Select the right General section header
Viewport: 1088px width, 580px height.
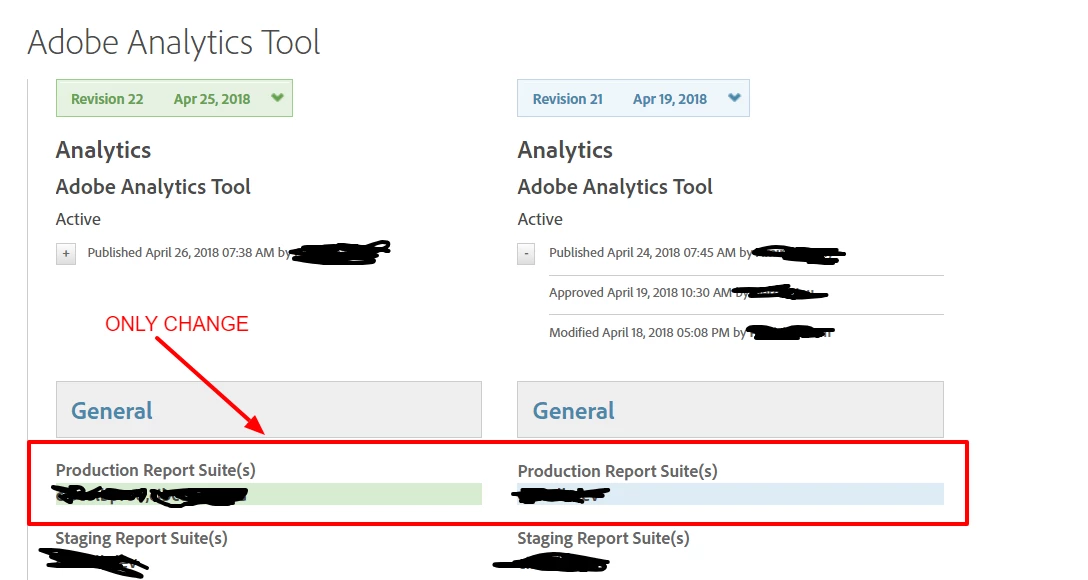(x=730, y=409)
